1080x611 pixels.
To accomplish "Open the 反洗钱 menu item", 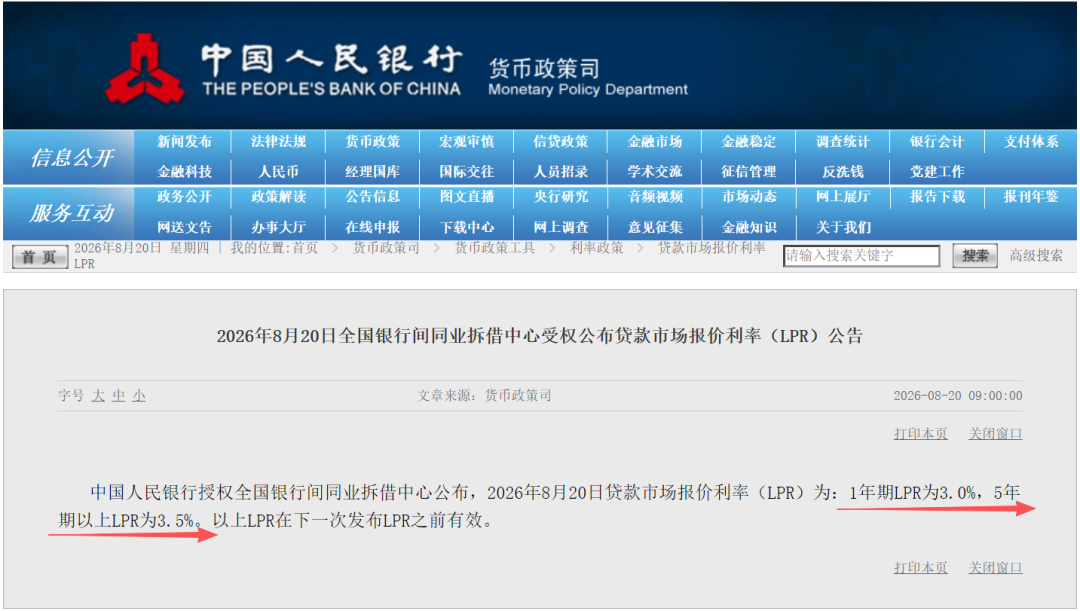I will coord(843,172).
